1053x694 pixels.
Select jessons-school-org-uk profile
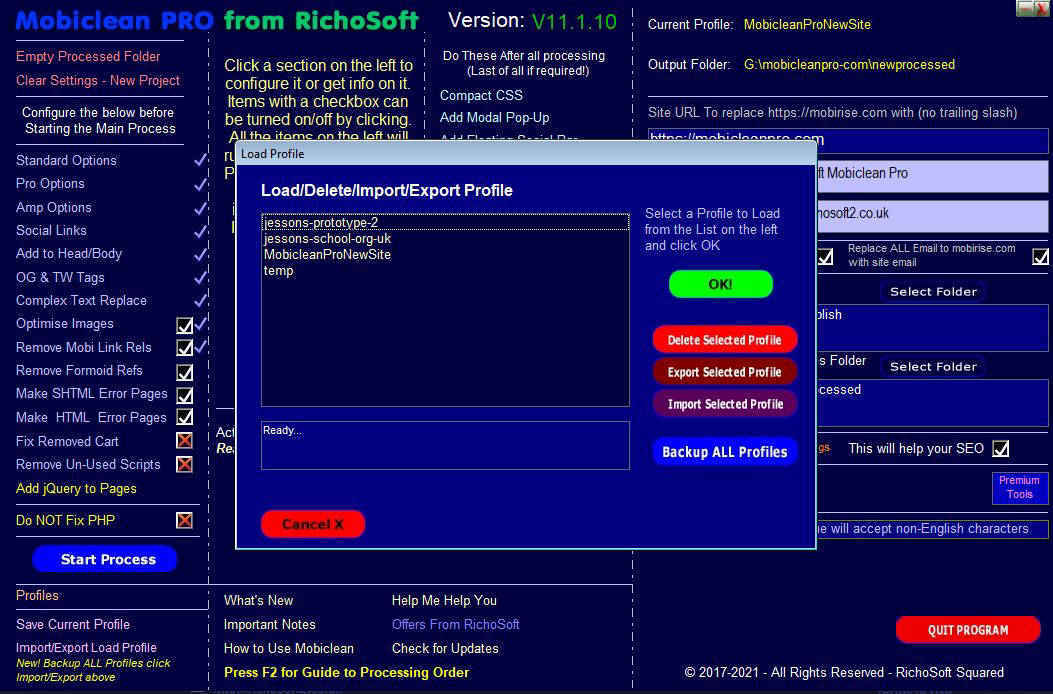pyautogui.click(x=445, y=238)
